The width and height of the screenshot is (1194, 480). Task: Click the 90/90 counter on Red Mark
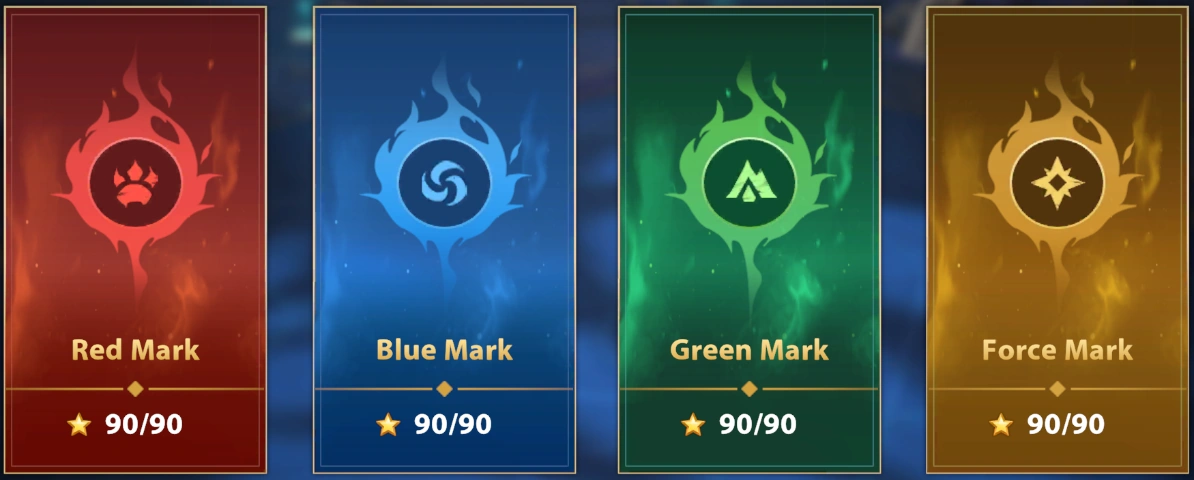pyautogui.click(x=144, y=424)
